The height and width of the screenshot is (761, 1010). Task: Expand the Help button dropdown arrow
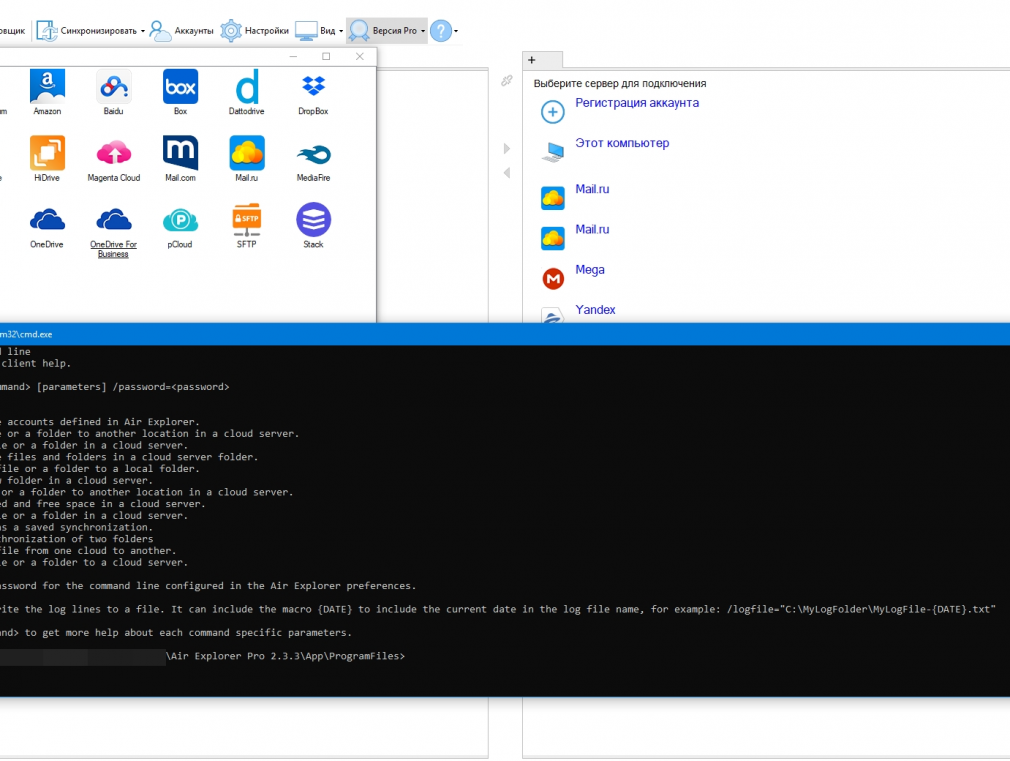point(456,31)
